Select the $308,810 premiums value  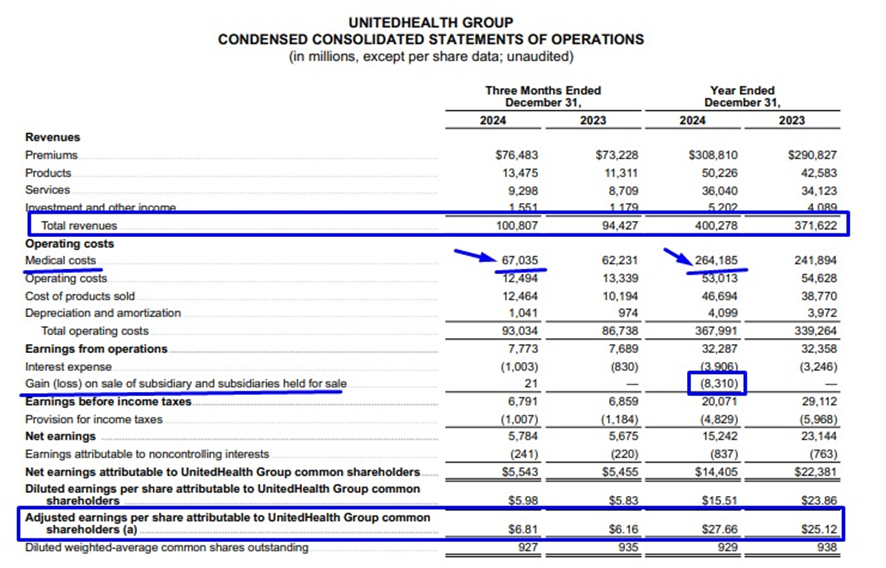(x=713, y=155)
